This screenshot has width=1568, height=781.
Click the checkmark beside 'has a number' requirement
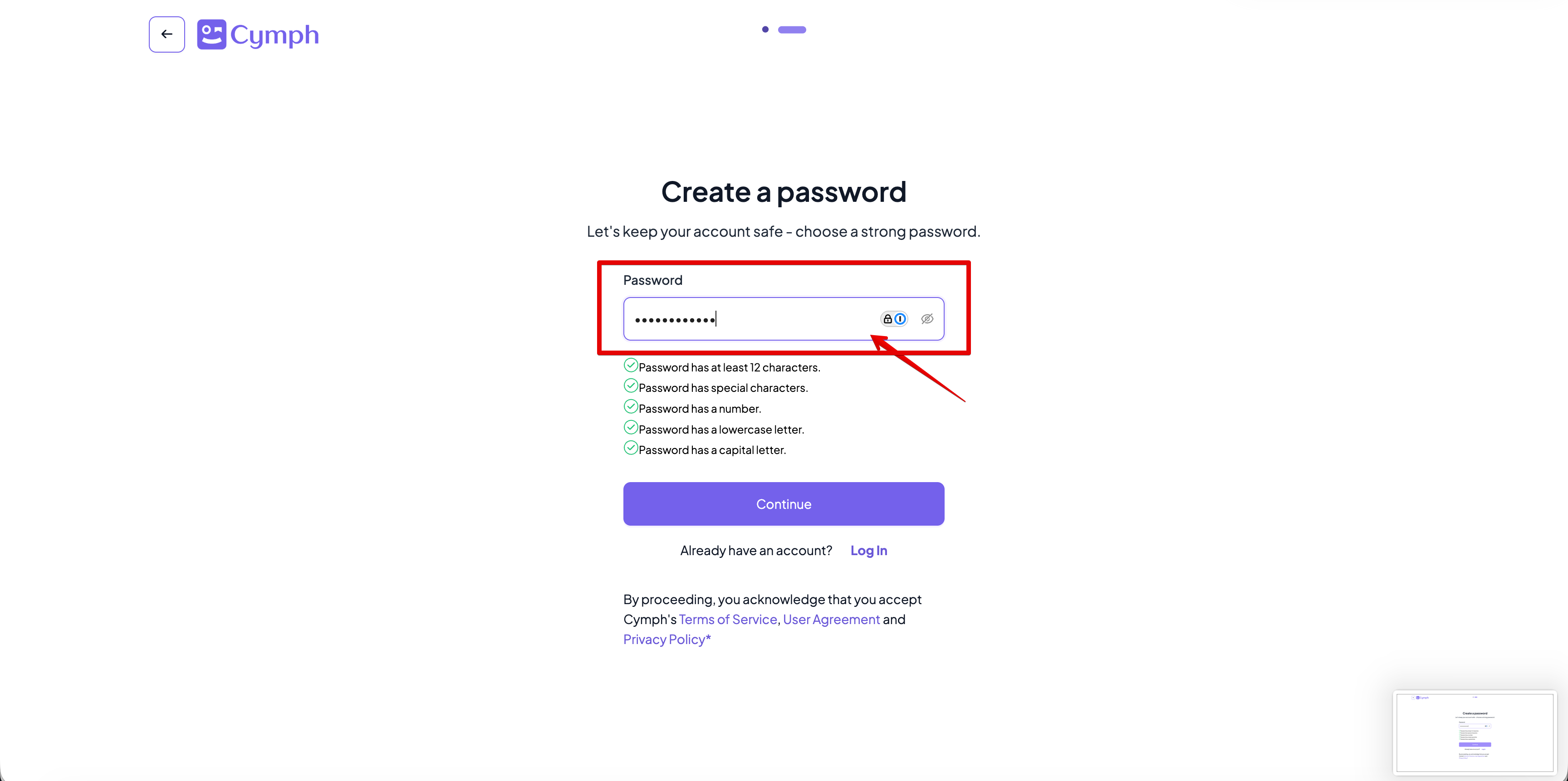pos(631,406)
